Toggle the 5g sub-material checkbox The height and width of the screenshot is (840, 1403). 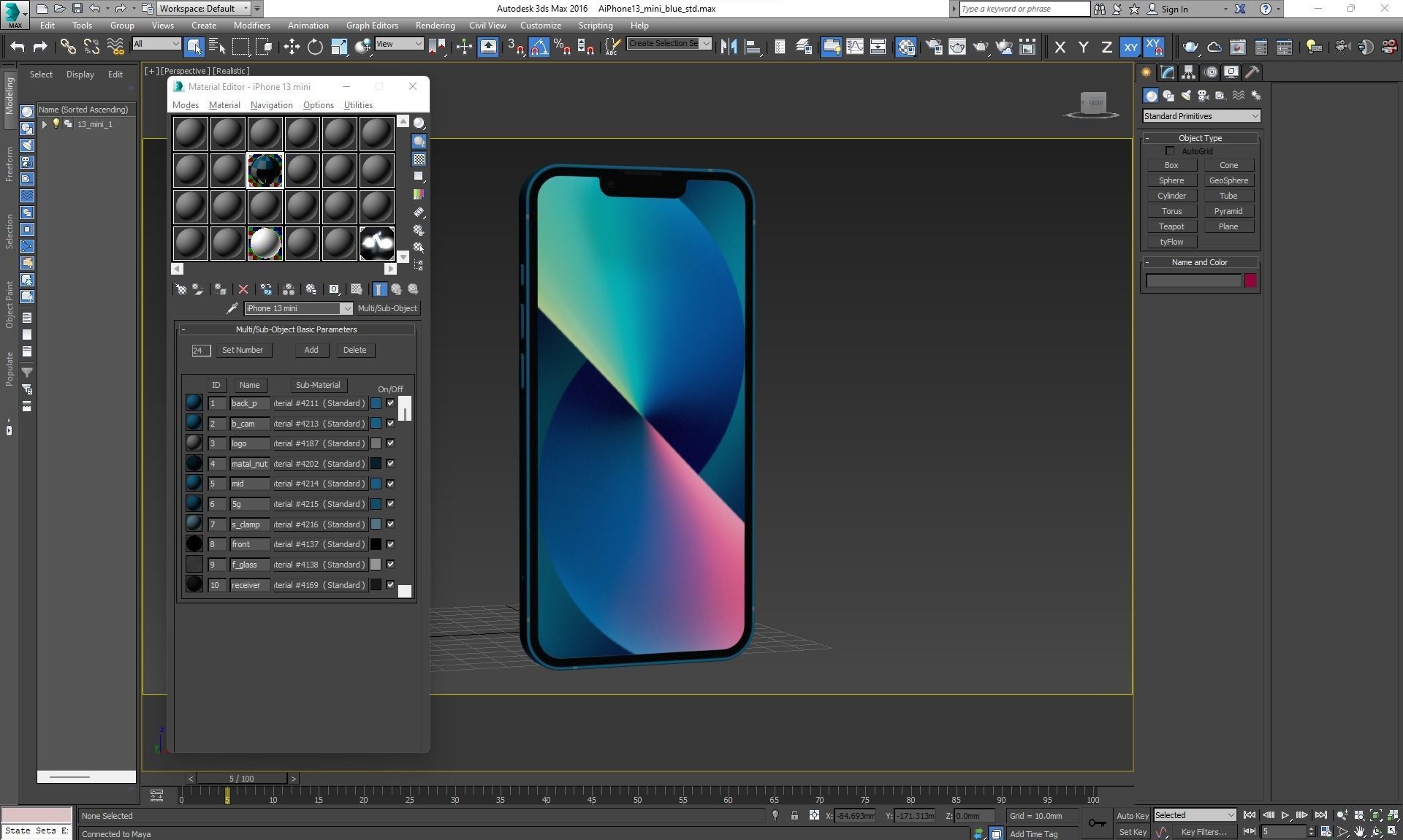(x=390, y=504)
